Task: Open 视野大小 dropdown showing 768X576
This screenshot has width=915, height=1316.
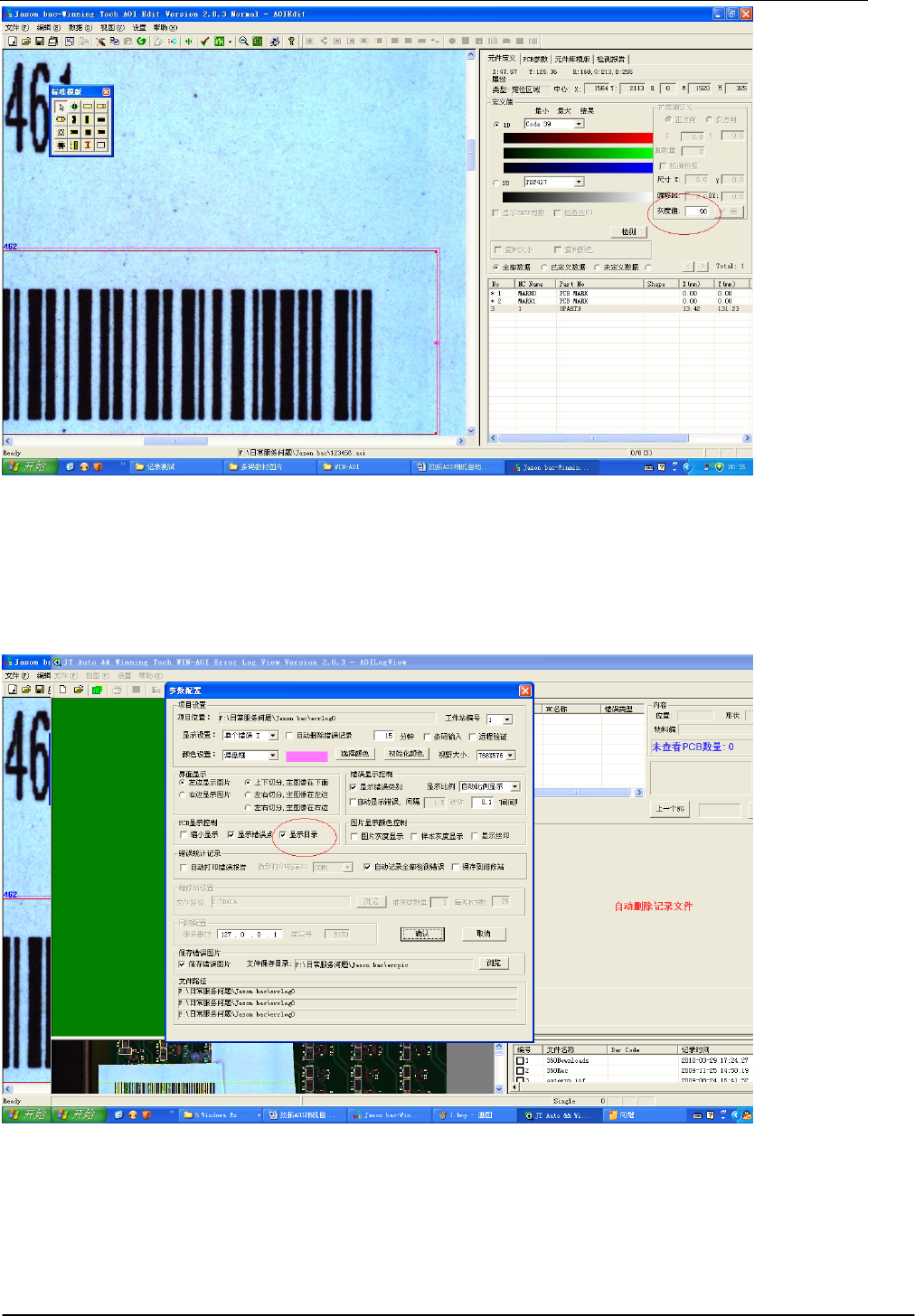Action: pyautogui.click(x=511, y=755)
